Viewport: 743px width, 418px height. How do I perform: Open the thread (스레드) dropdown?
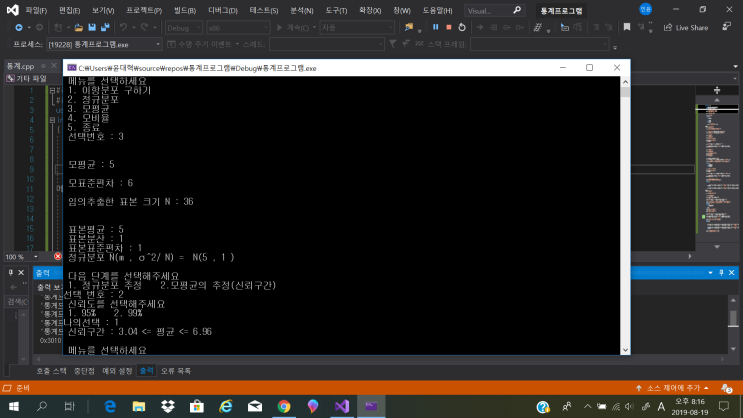coord(326,45)
